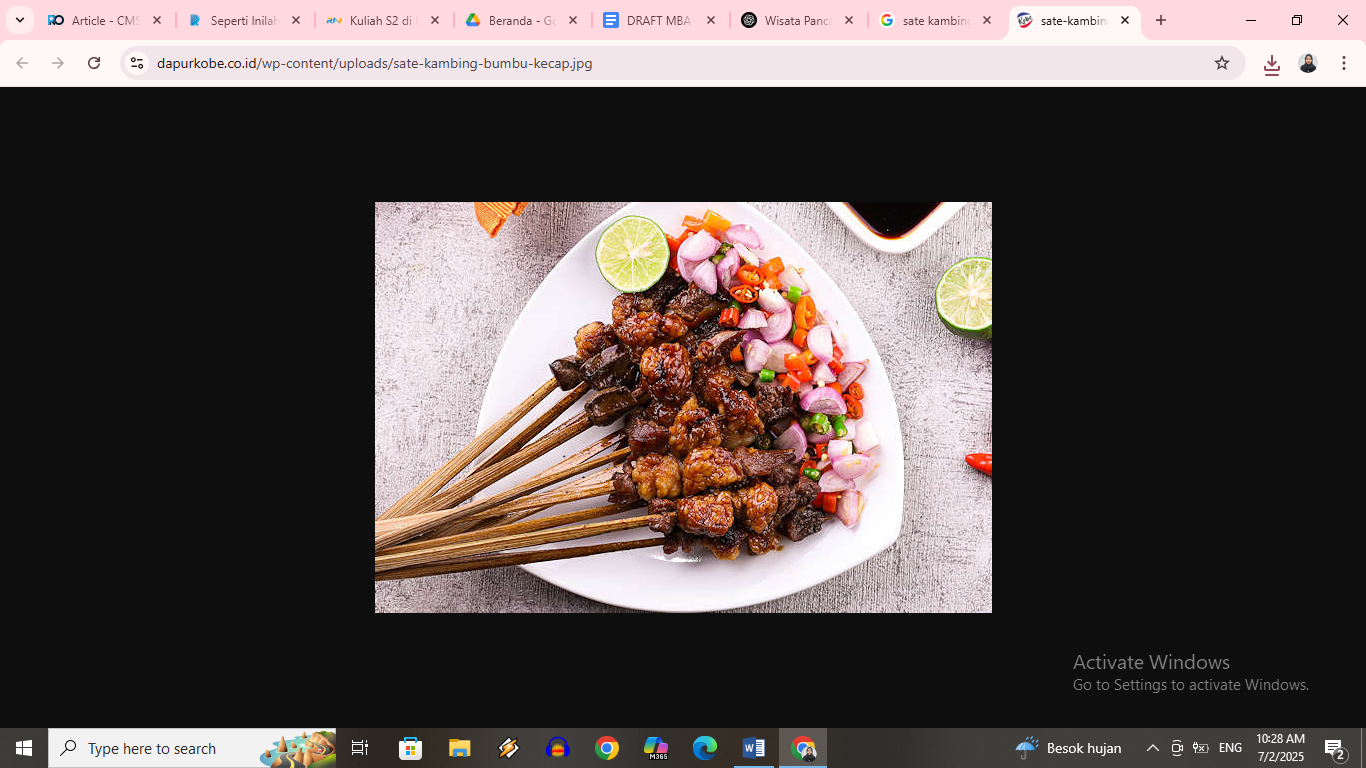Open File Explorer from the taskbar
1366x768 pixels.
(458, 747)
